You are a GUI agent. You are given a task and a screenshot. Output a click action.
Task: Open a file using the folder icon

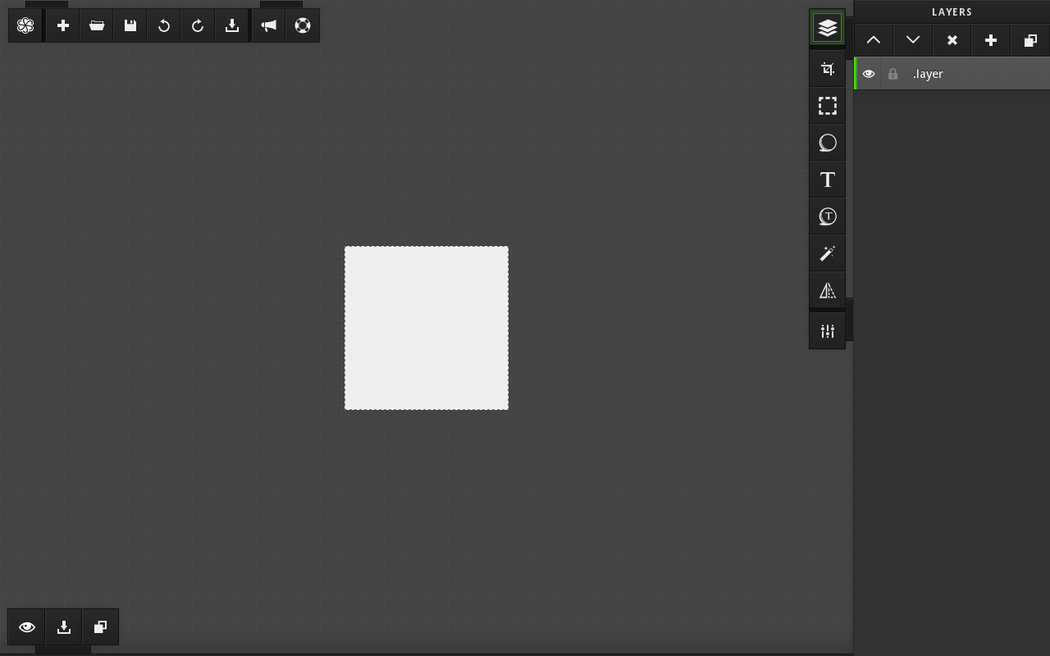coord(97,26)
